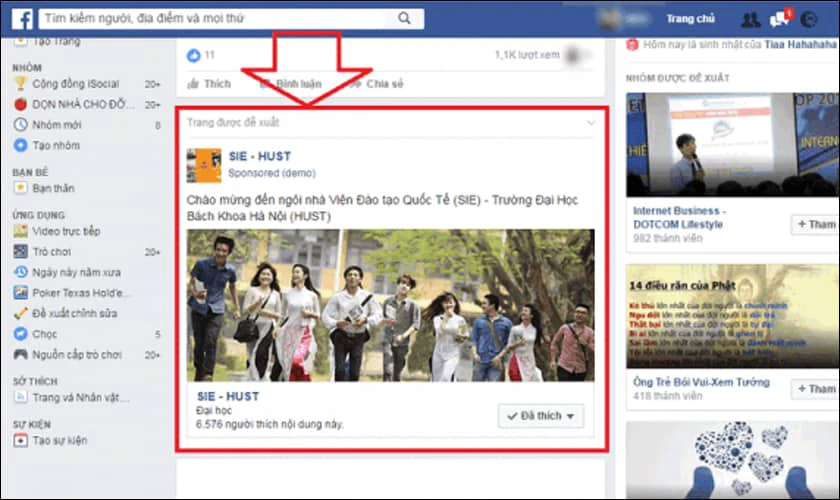
Task: Open the notifications globe icon
Action: point(808,20)
